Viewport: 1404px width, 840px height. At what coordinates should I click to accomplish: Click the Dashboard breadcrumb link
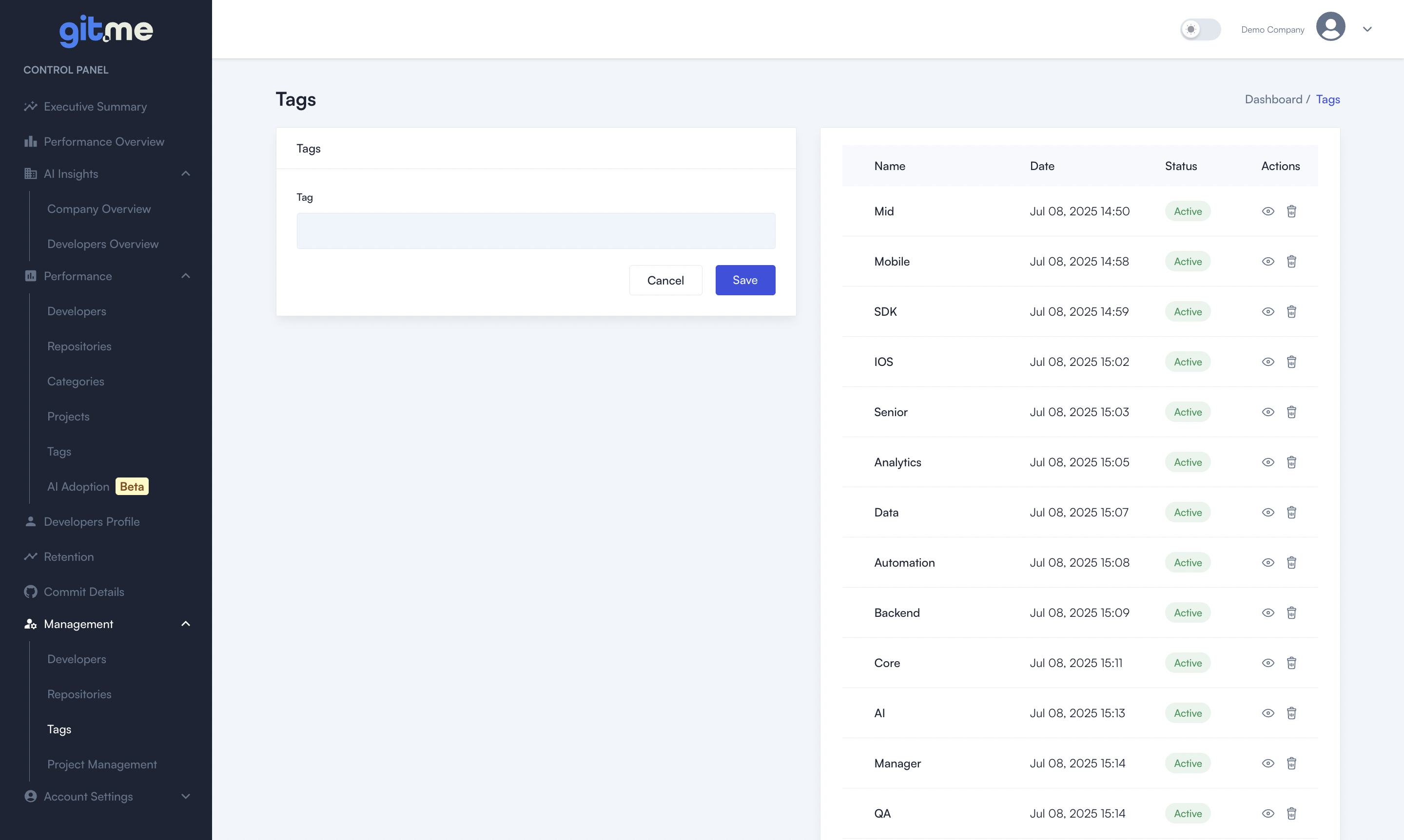click(1273, 99)
